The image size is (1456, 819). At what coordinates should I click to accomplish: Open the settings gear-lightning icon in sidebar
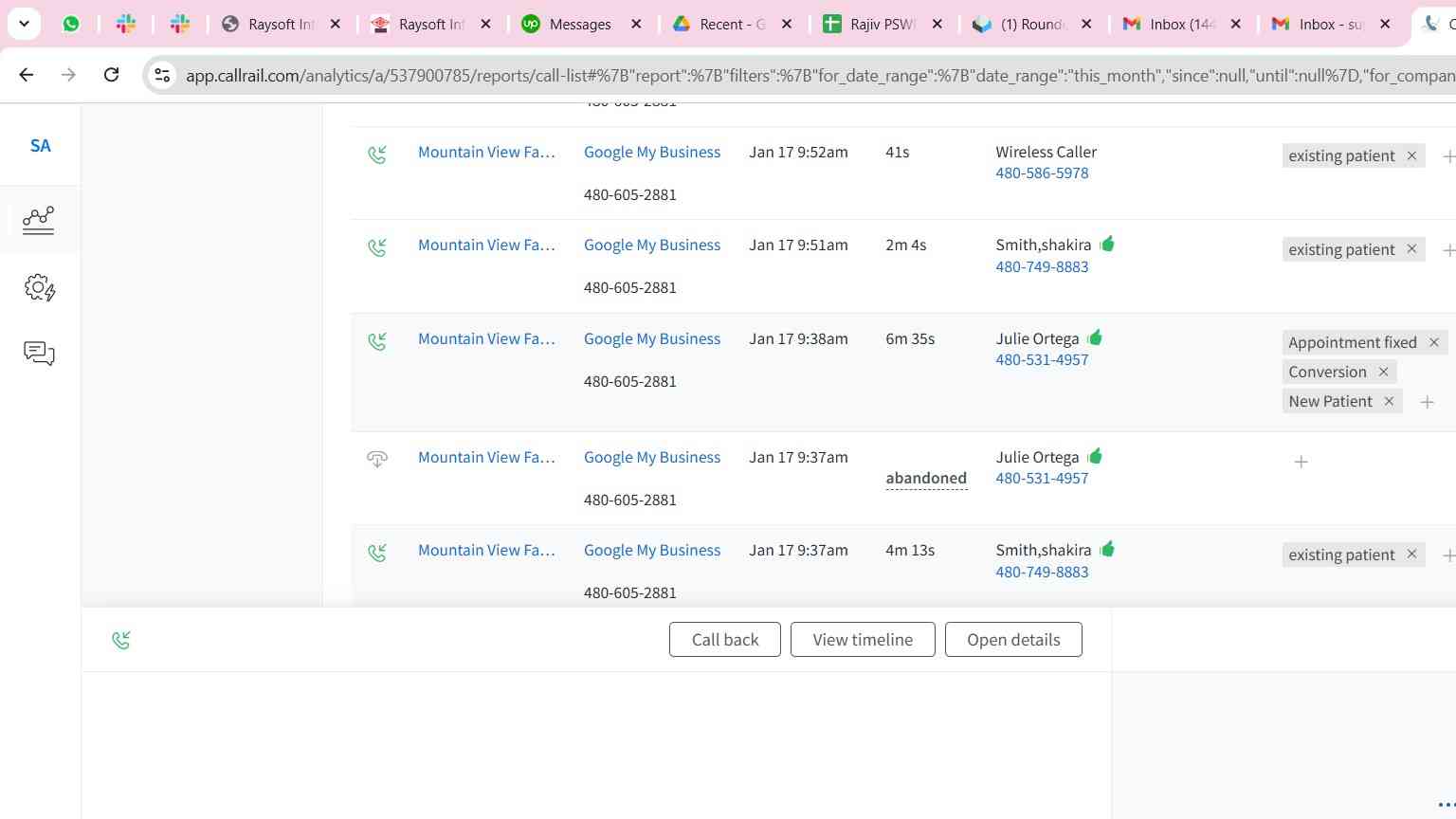pos(39,287)
